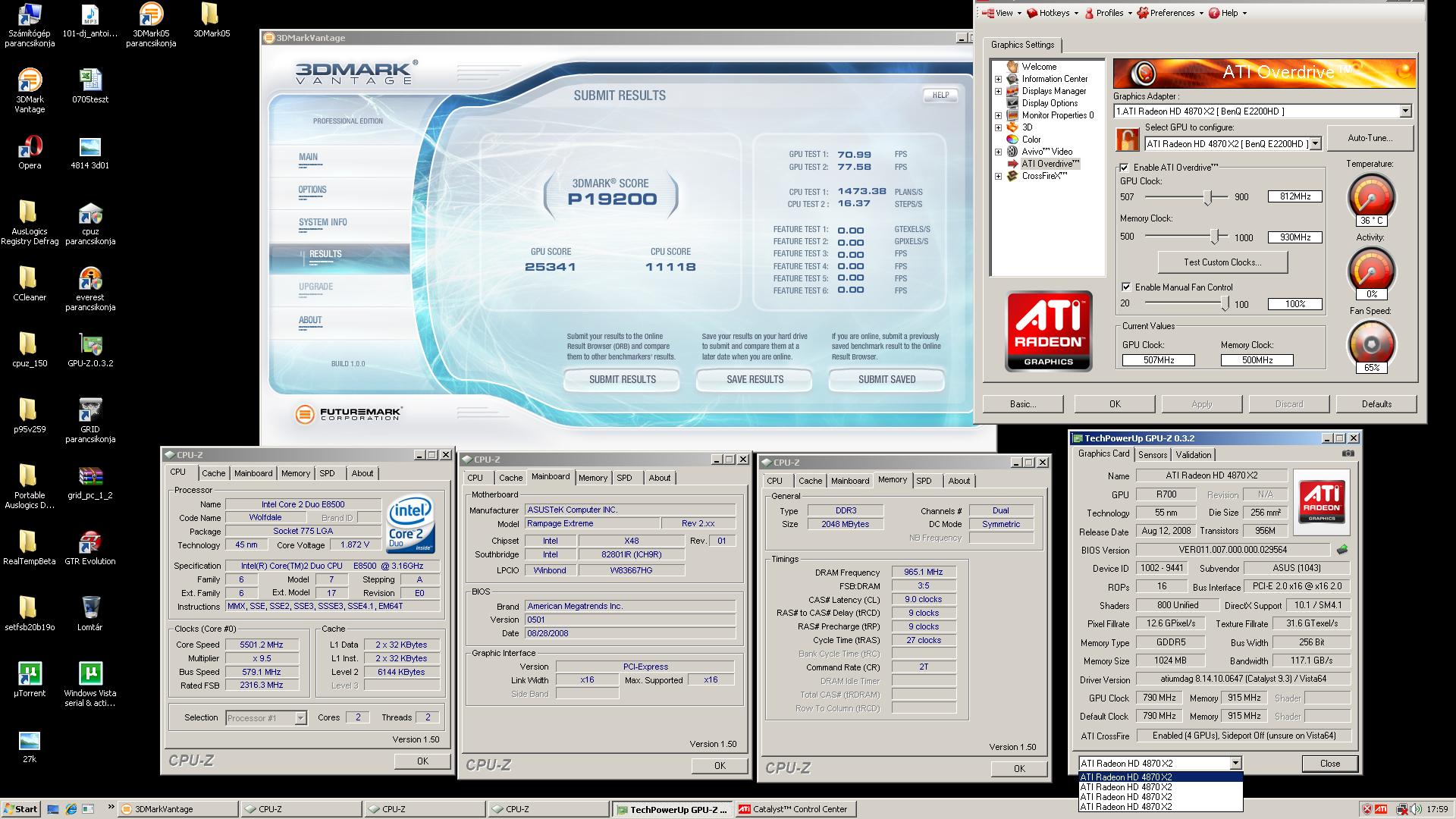Open the Profiles menu
The image size is (1456, 819).
tap(1109, 13)
